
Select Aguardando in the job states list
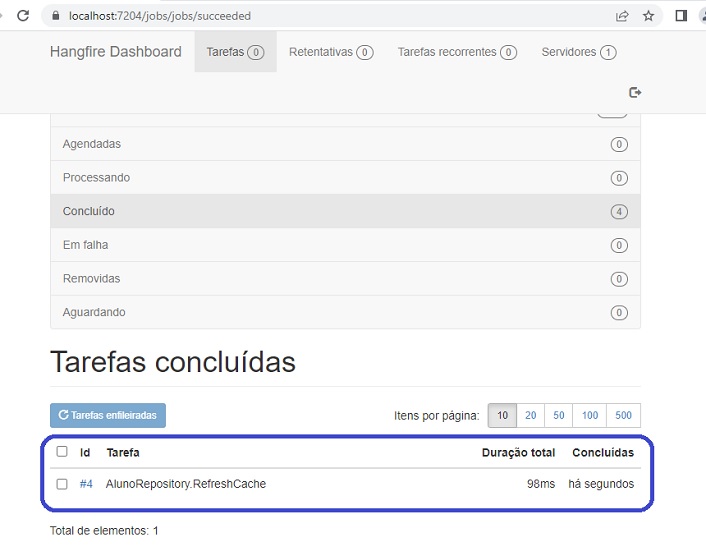pos(345,312)
